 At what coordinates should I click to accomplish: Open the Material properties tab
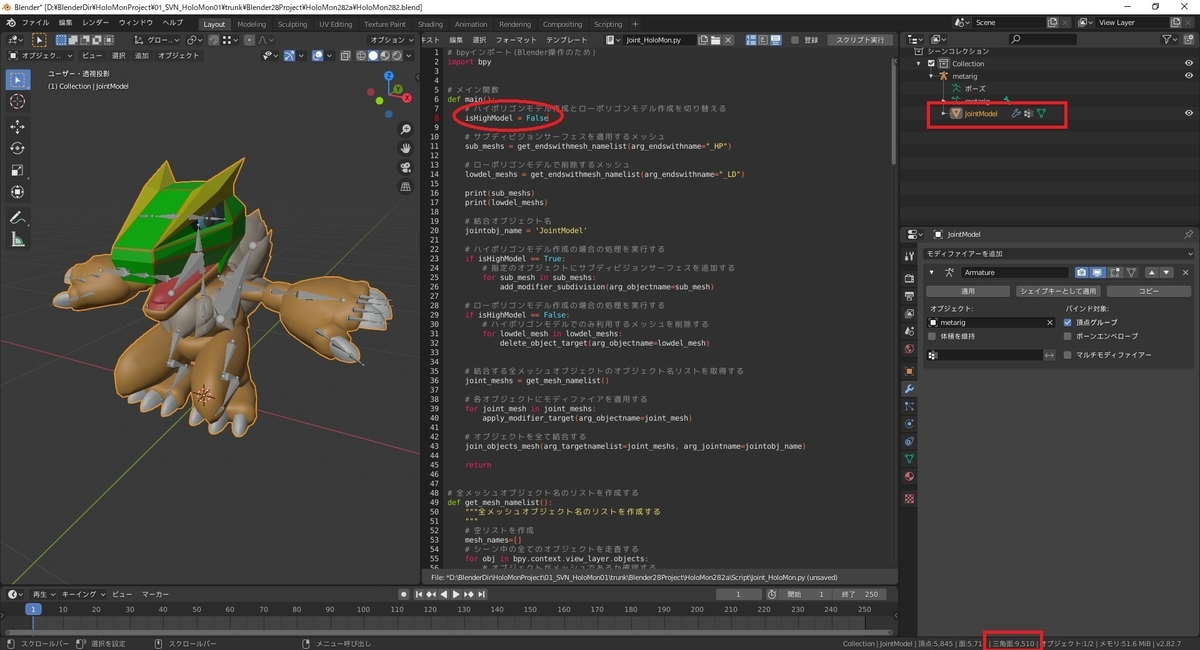[x=909, y=477]
